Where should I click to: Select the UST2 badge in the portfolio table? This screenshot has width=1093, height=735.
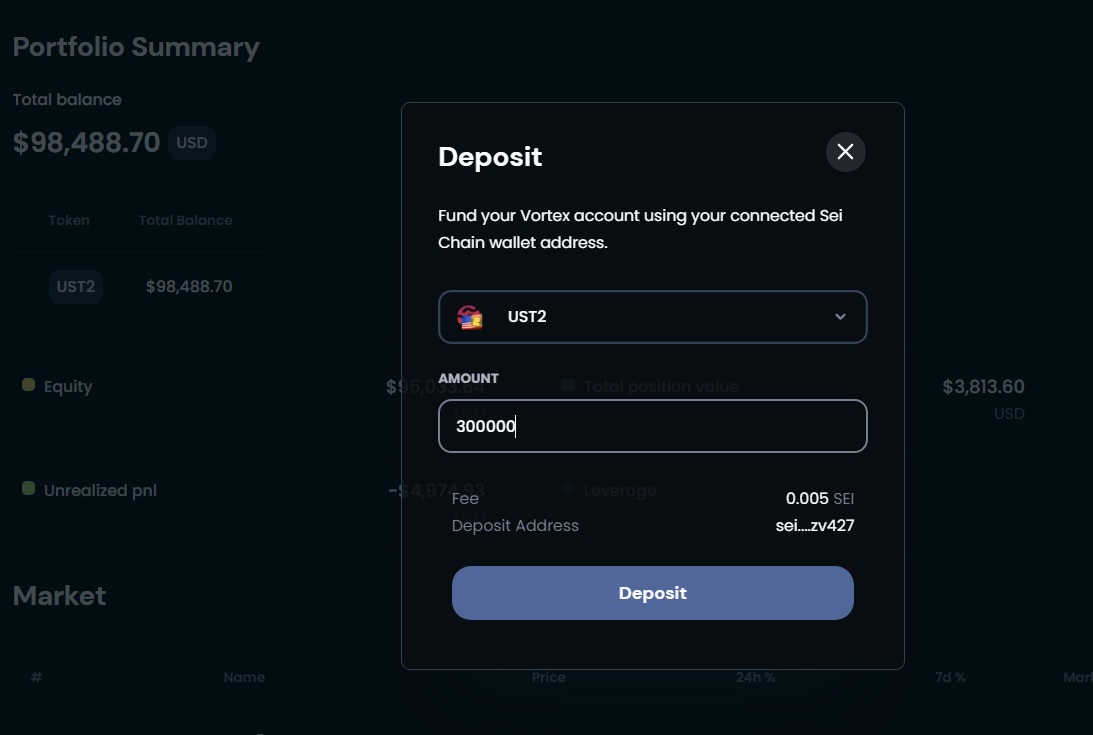click(x=76, y=287)
